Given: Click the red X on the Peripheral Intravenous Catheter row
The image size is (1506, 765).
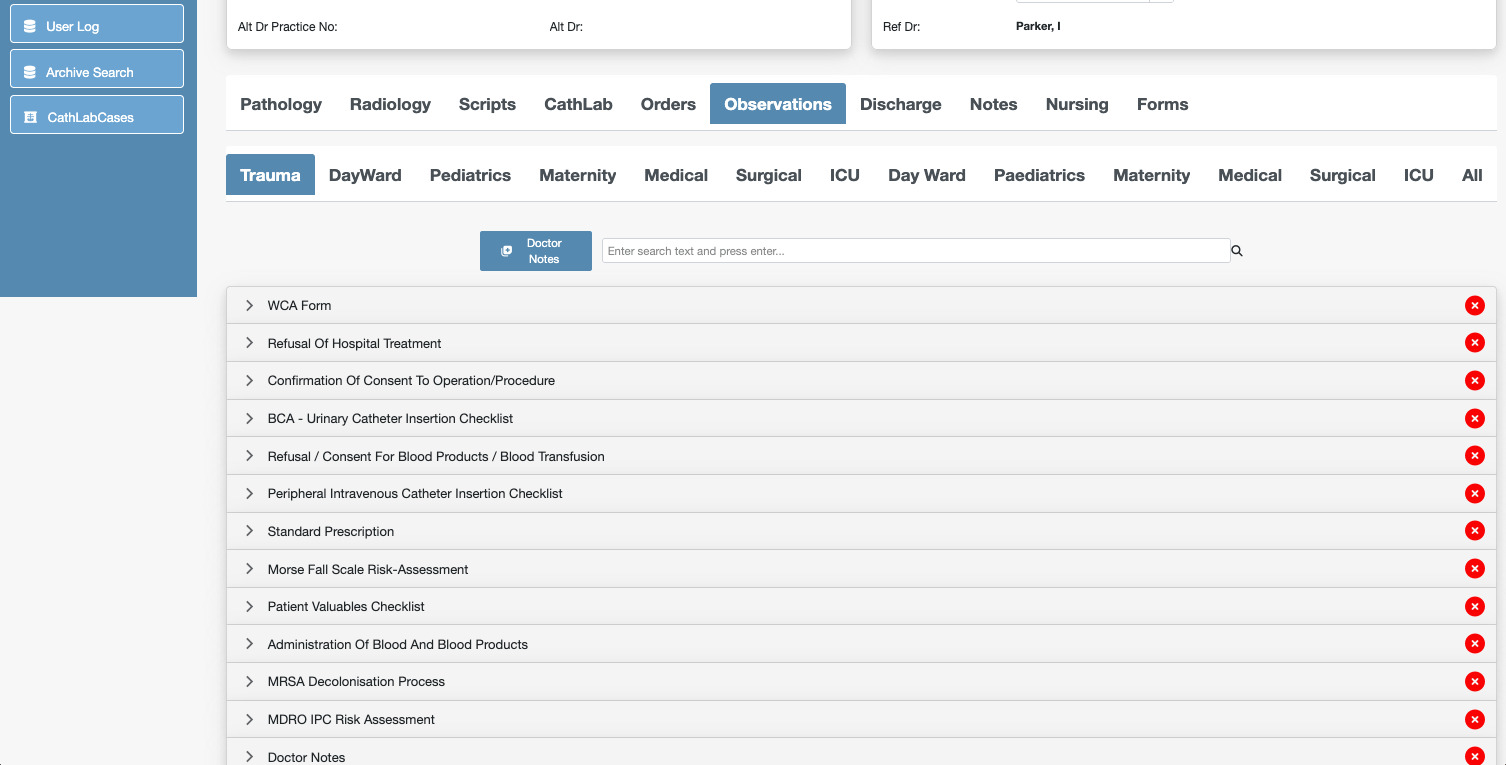Looking at the screenshot, I should pyautogui.click(x=1474, y=494).
